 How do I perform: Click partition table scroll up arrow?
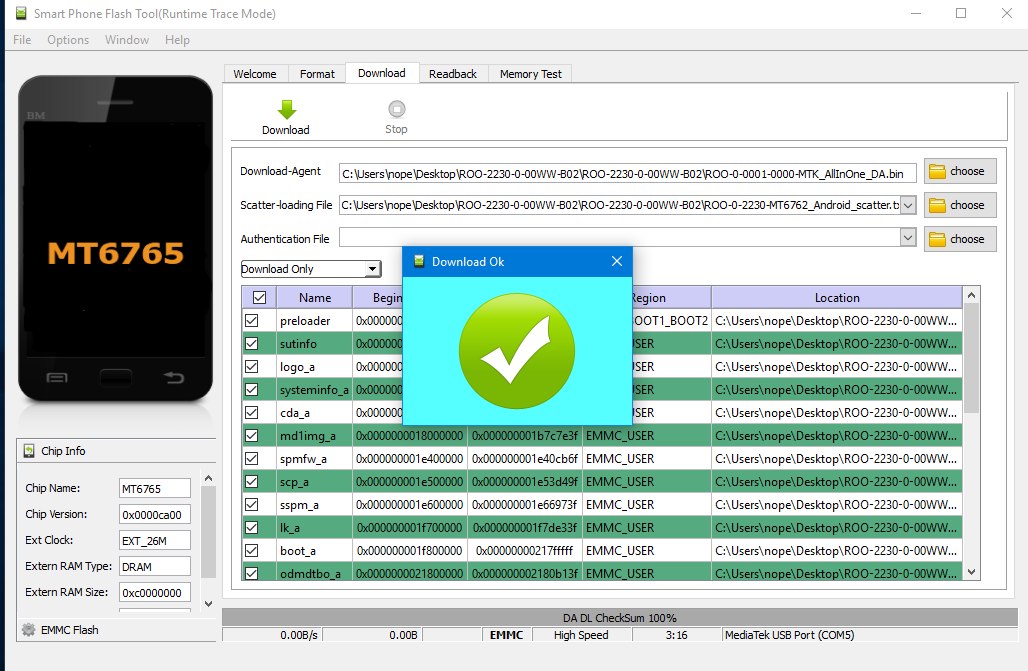point(972,296)
